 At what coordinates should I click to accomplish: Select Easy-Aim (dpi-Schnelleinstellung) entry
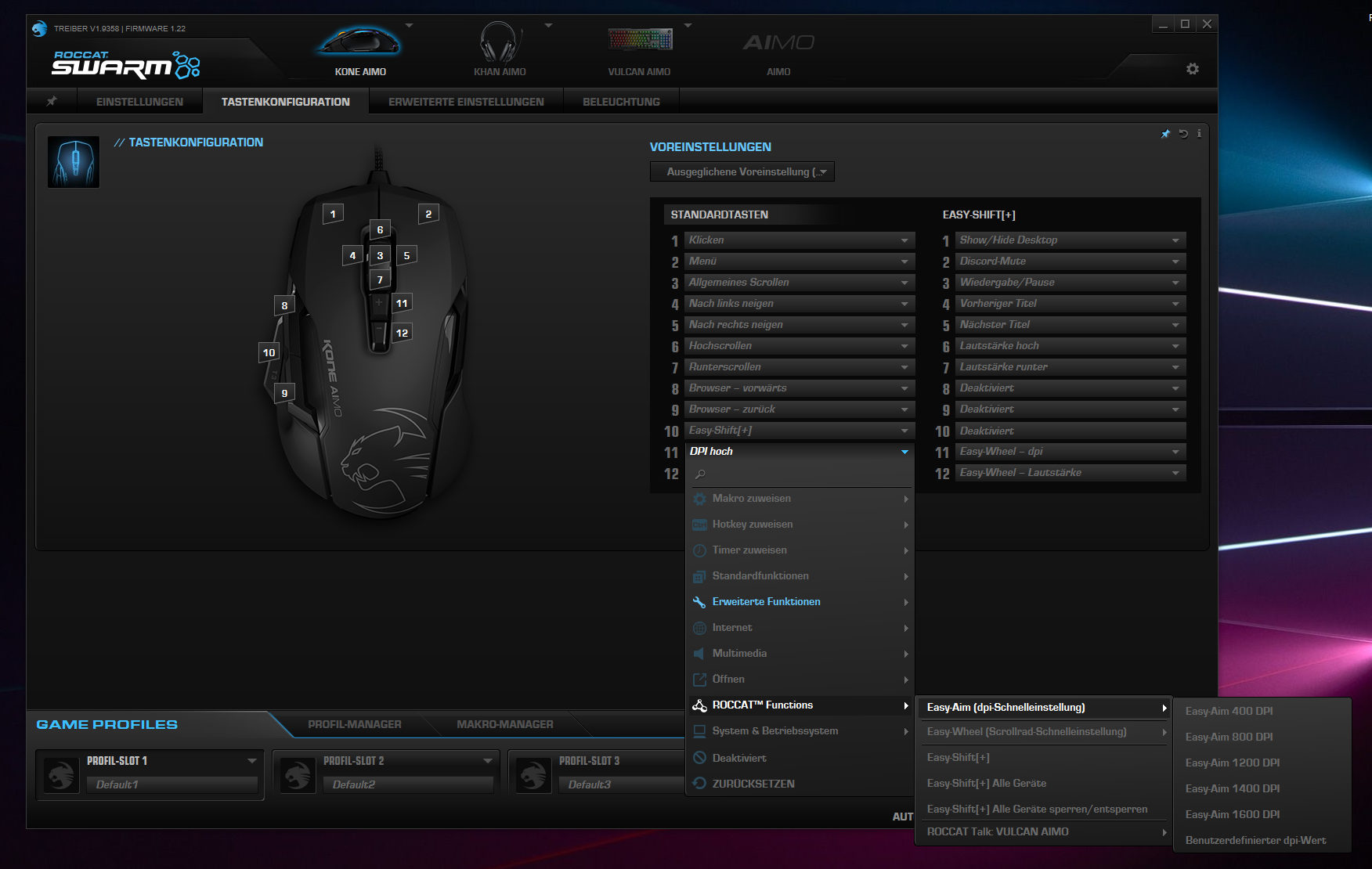click(x=1044, y=708)
